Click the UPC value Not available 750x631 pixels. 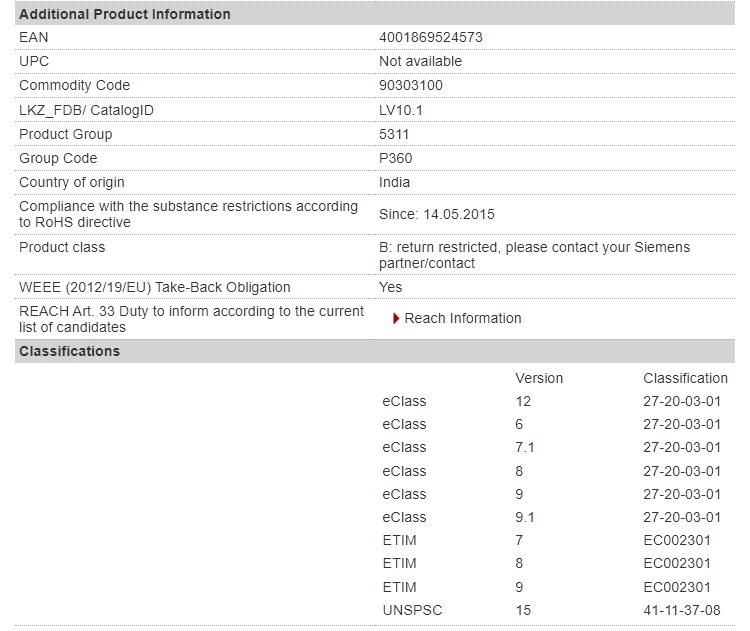coord(420,61)
